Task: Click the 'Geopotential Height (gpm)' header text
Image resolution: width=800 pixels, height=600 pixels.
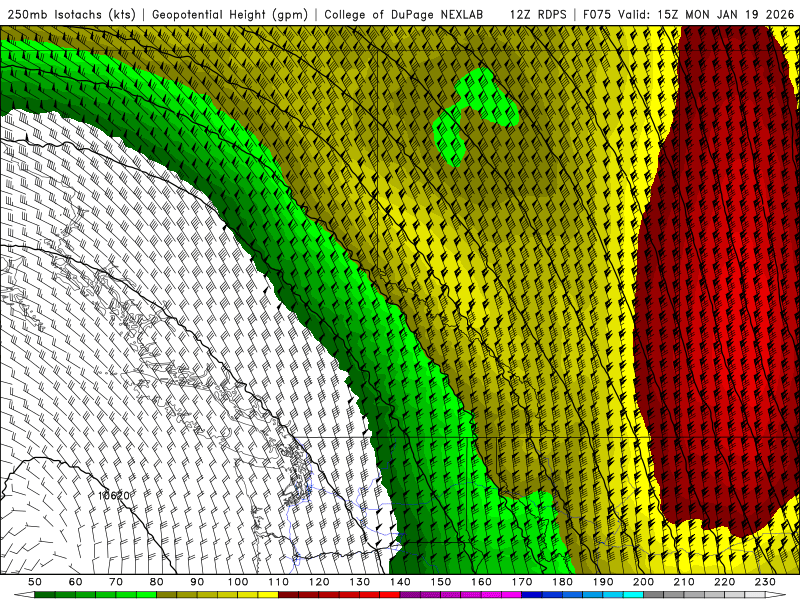Action: [230, 15]
